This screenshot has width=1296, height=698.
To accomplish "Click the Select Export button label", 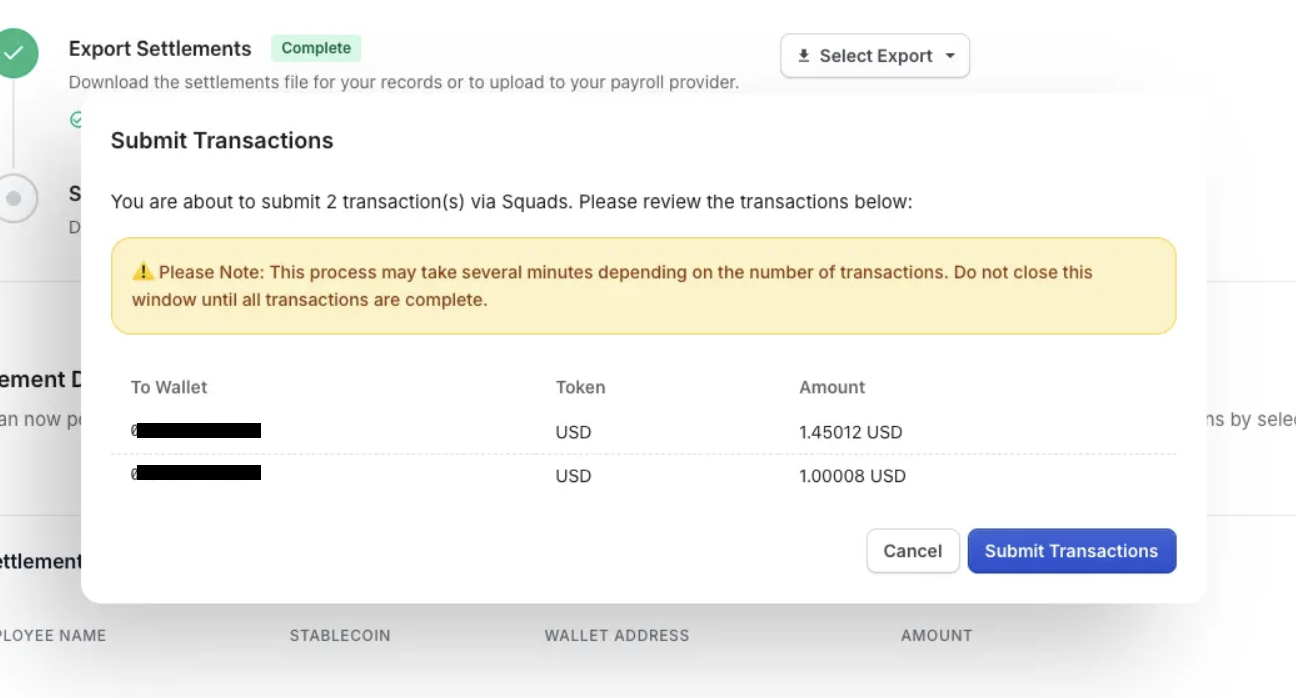I will pos(876,56).
